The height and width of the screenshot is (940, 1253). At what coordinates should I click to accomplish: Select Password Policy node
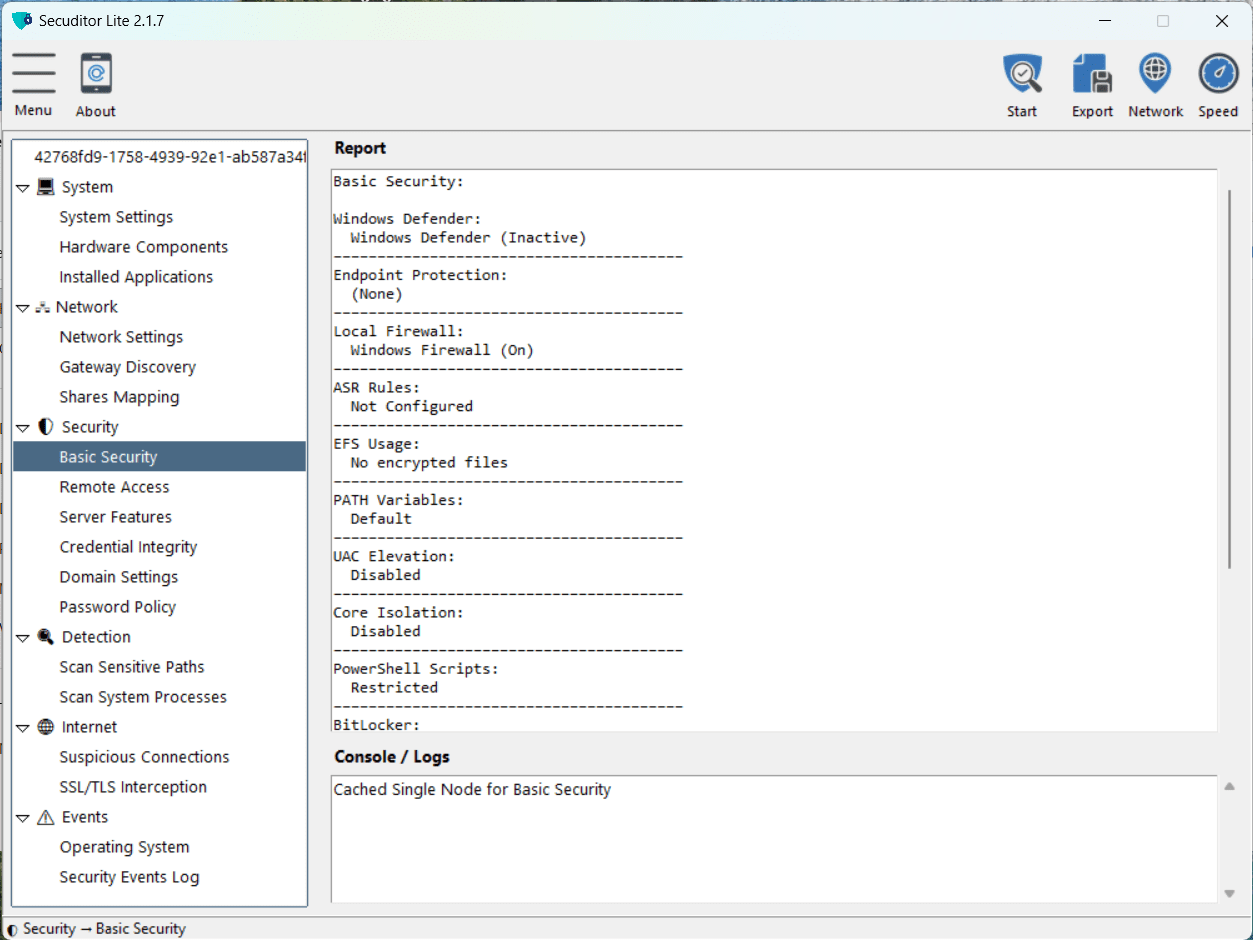117,607
